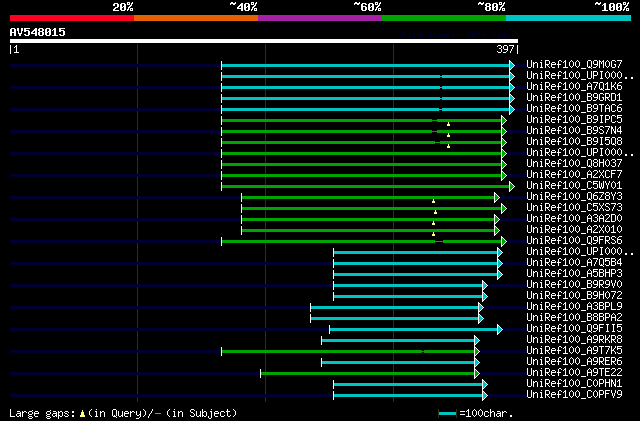The width and height of the screenshot is (640, 421).
Task: Open hit label UniRef100_B8BPA2
Action: [574, 318]
